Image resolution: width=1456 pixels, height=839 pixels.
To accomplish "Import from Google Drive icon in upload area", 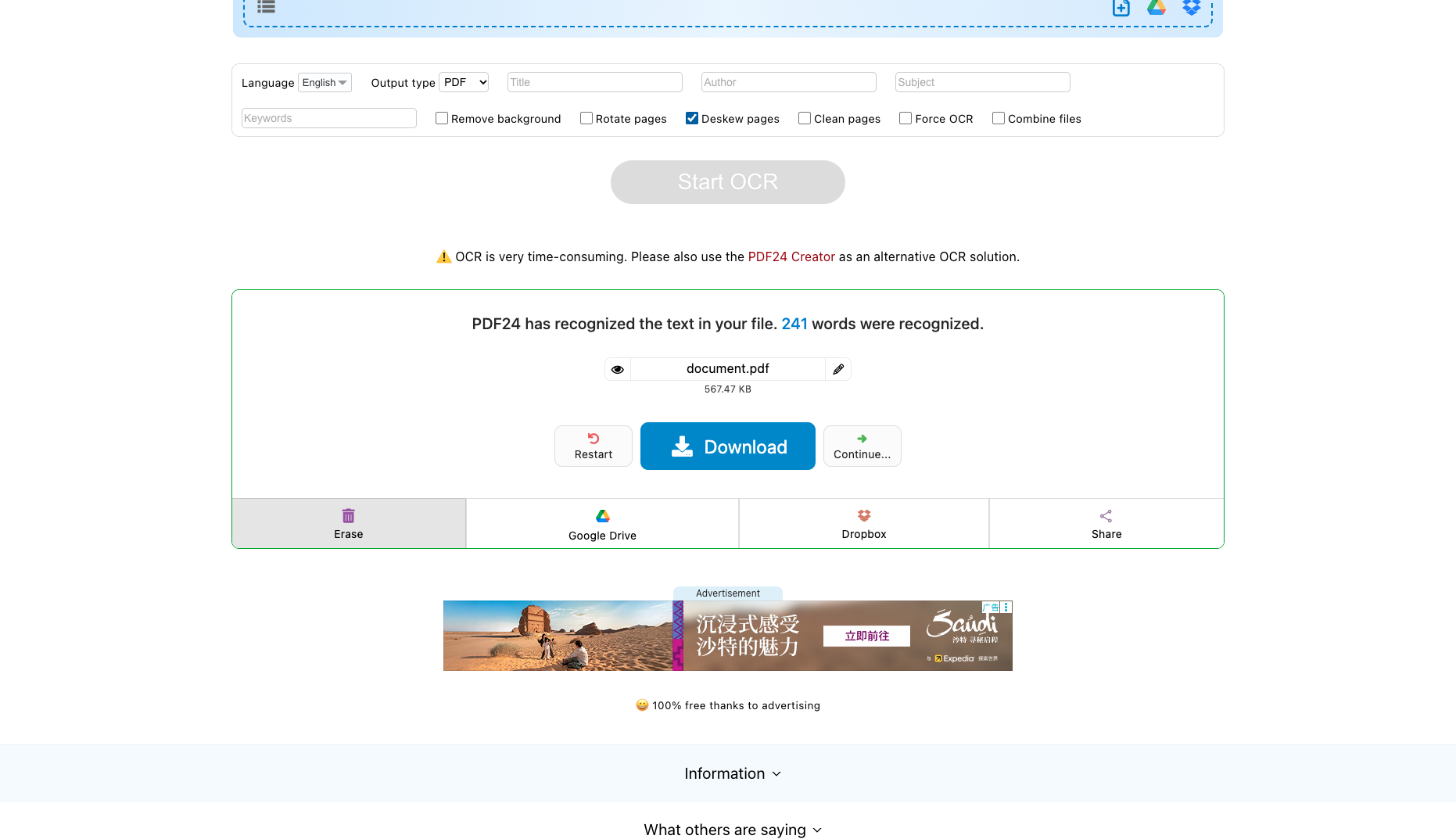I will pos(1157,7).
